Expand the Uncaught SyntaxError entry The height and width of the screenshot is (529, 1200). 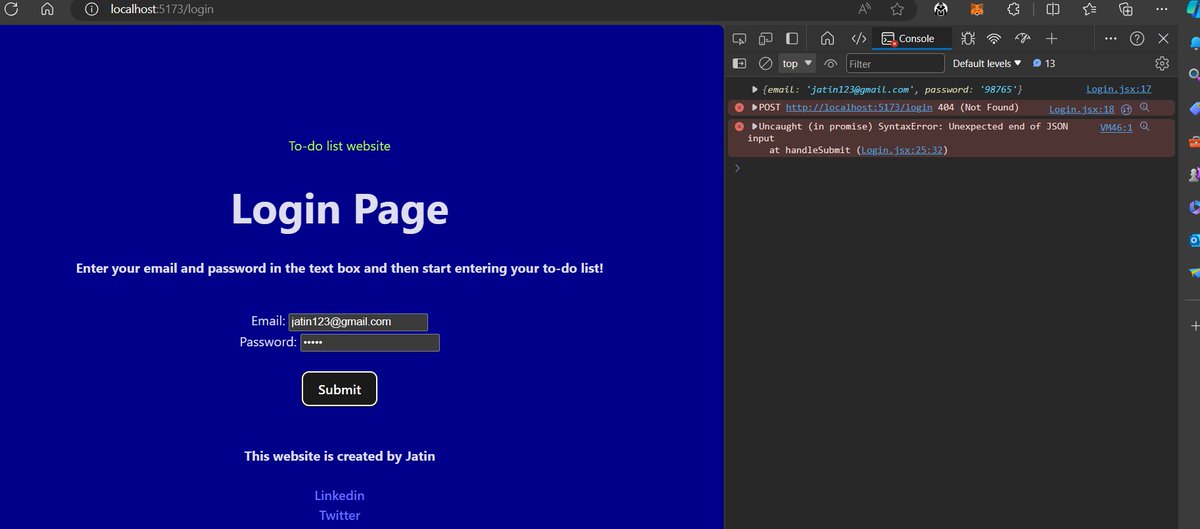tap(755, 127)
